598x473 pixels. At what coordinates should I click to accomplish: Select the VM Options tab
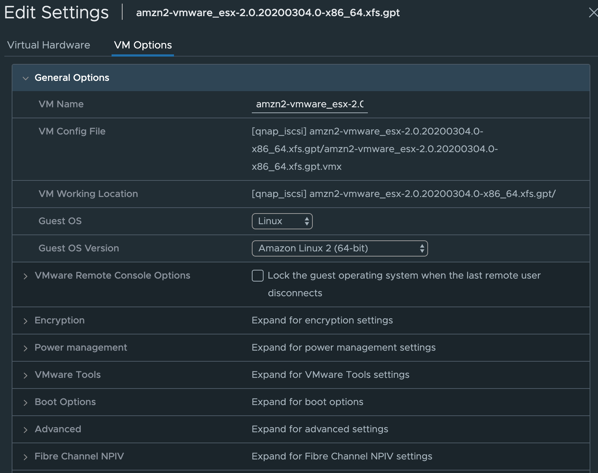(143, 45)
